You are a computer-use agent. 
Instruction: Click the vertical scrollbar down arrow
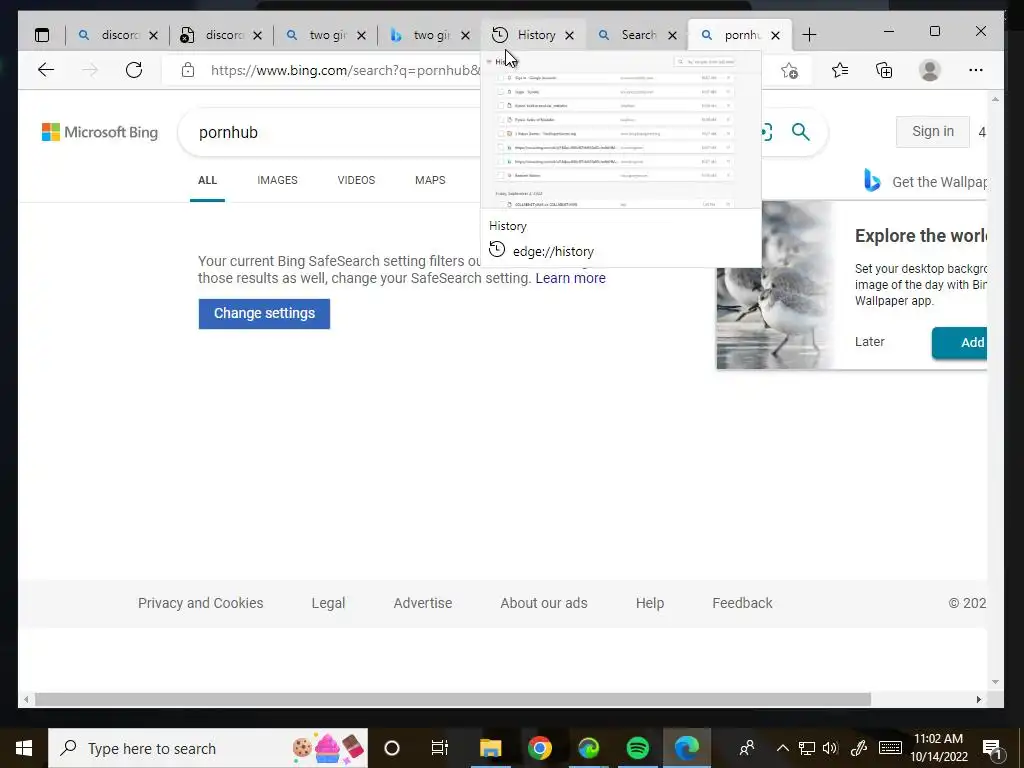995,682
